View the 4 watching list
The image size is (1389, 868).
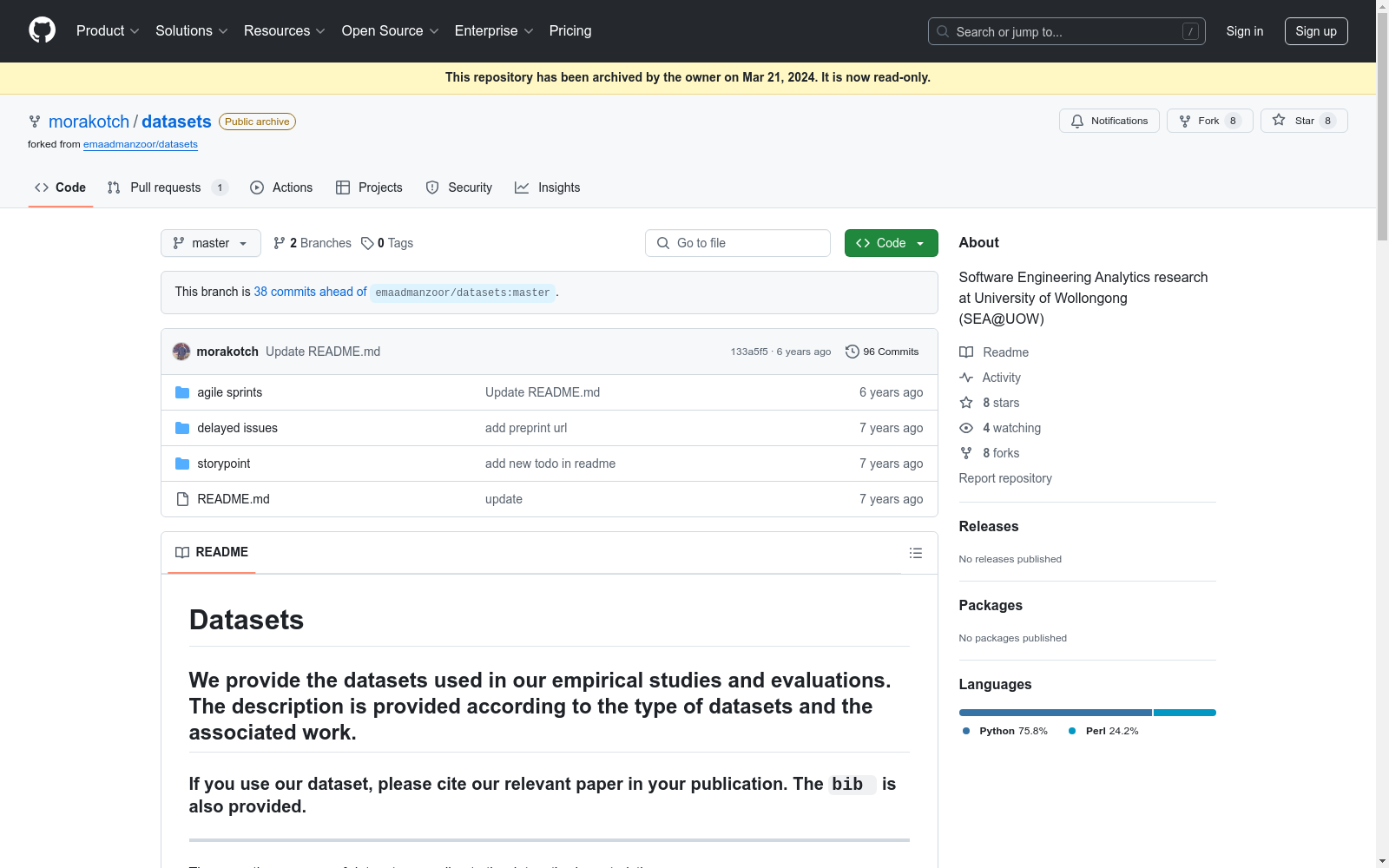tap(1000, 428)
